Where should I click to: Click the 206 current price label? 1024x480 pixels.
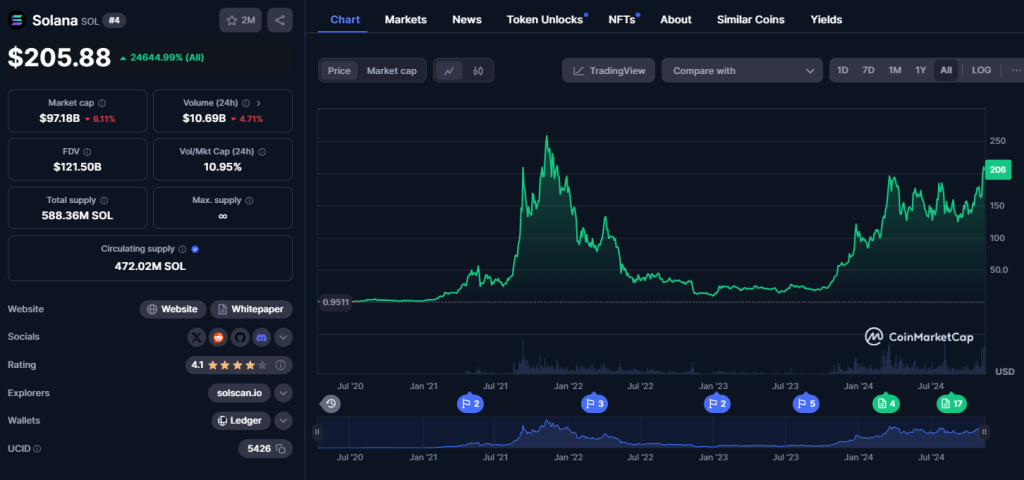point(997,170)
